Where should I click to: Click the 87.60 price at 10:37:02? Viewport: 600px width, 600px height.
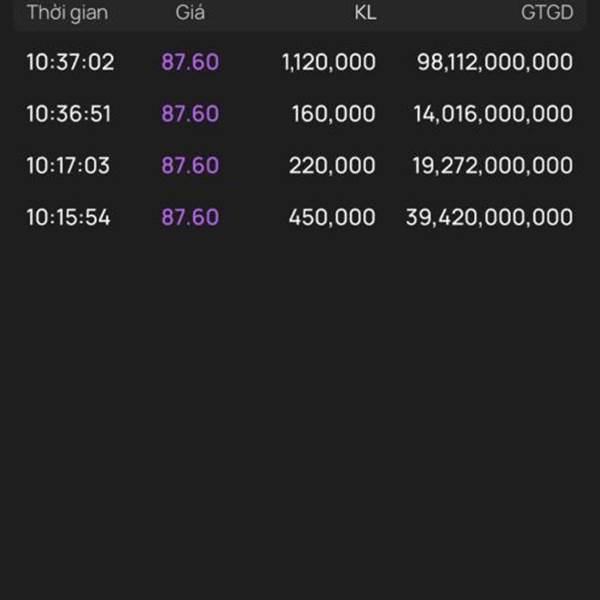pyautogui.click(x=190, y=62)
